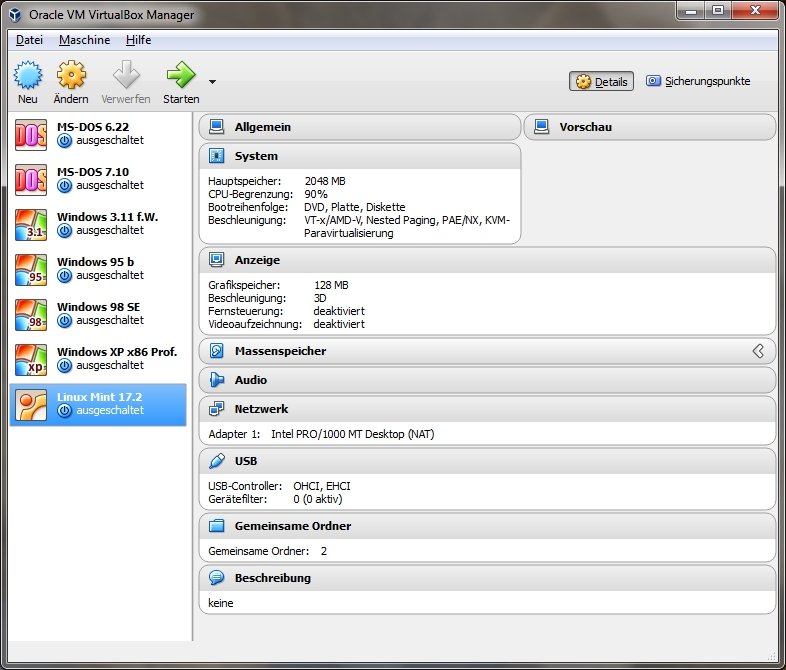786x670 pixels.
Task: Click the '2048 MB' Hauptspeicher value
Action: 325,181
